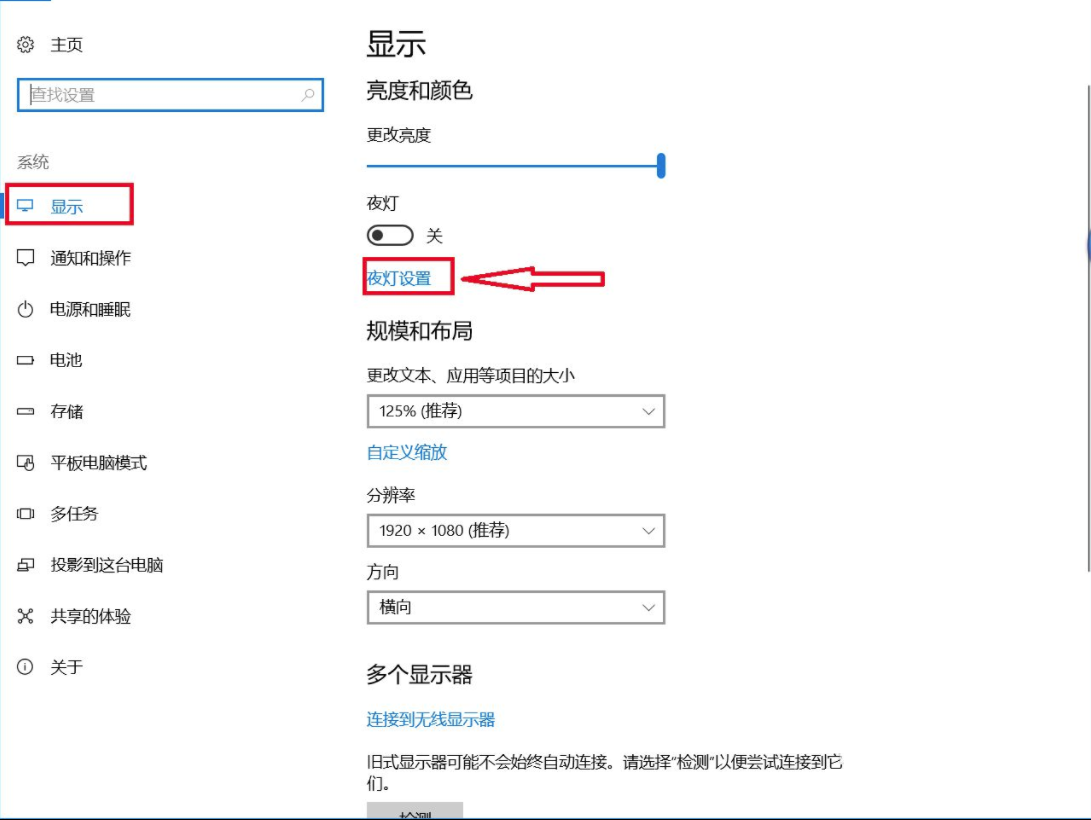Open 电源和睡眠 settings
This screenshot has width=1091, height=820.
(x=80, y=308)
